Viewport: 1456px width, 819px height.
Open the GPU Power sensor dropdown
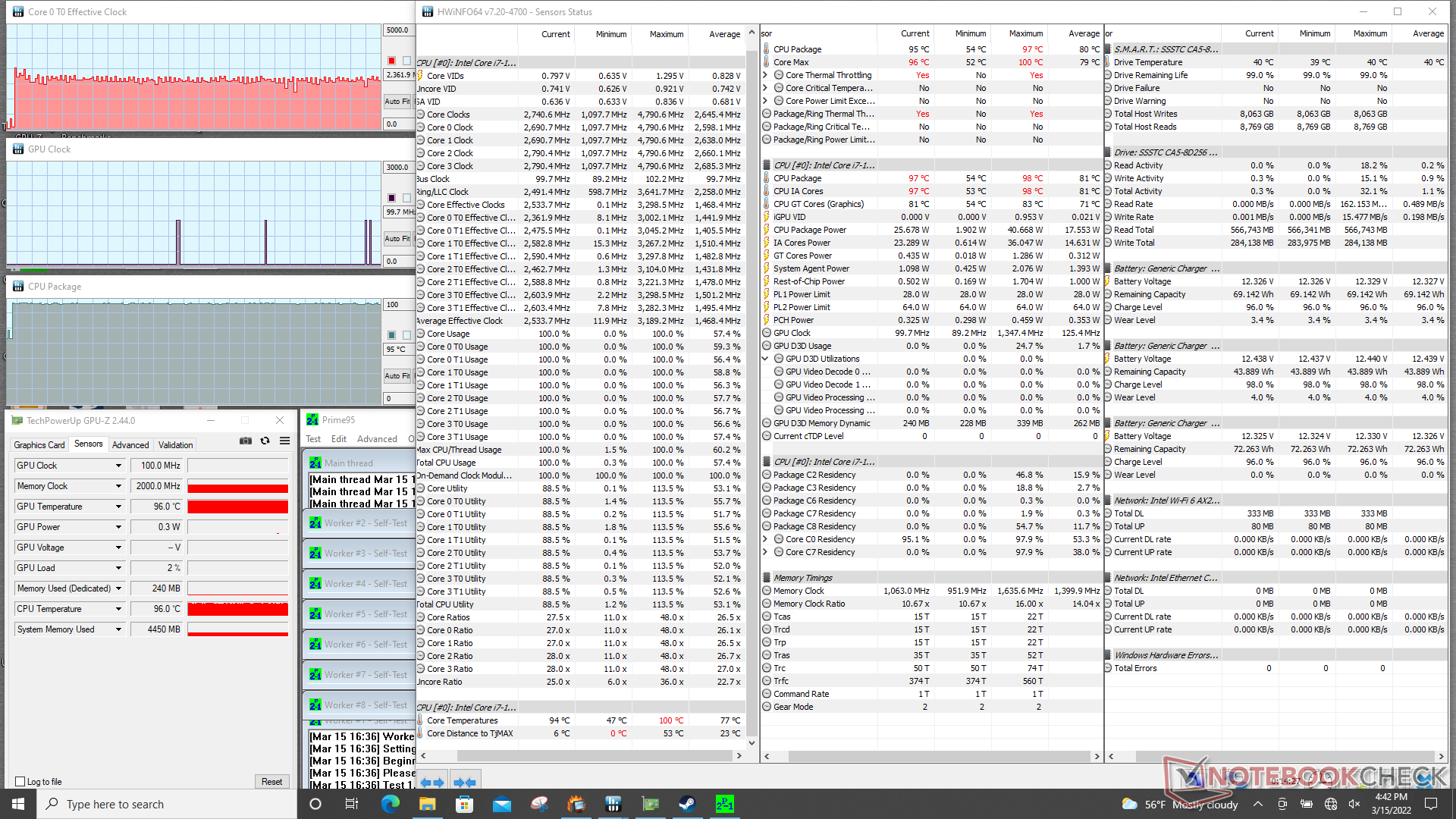[118, 527]
